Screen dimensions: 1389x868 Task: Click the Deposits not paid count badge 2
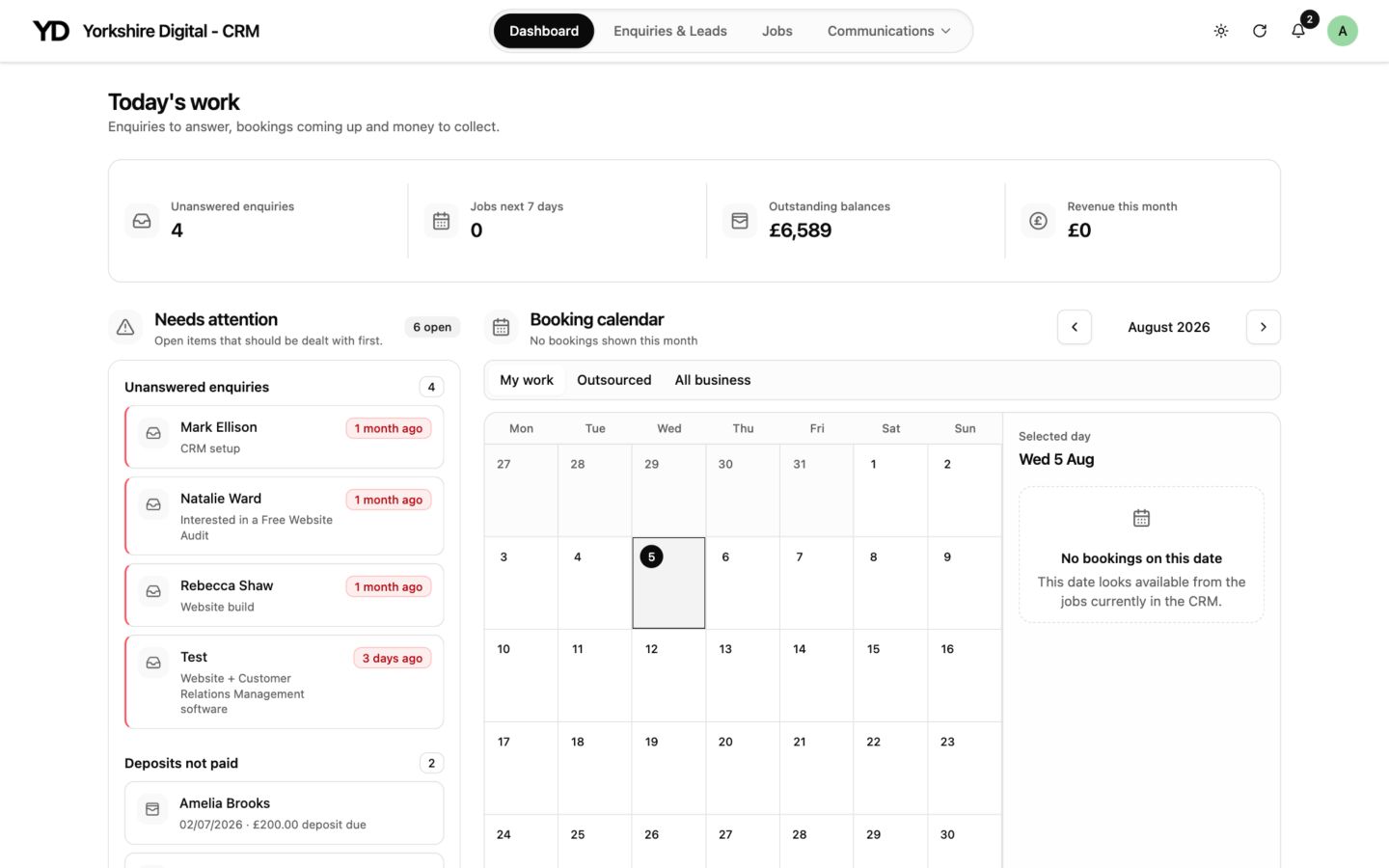tap(431, 763)
